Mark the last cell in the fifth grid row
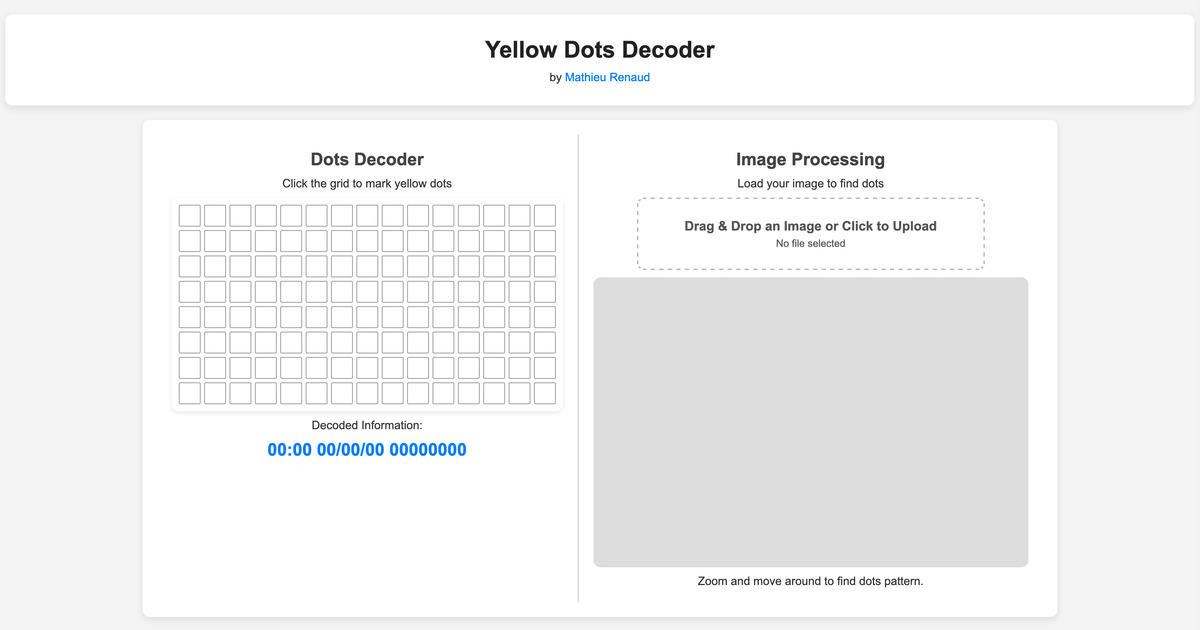The image size is (1200, 630). tap(544, 317)
